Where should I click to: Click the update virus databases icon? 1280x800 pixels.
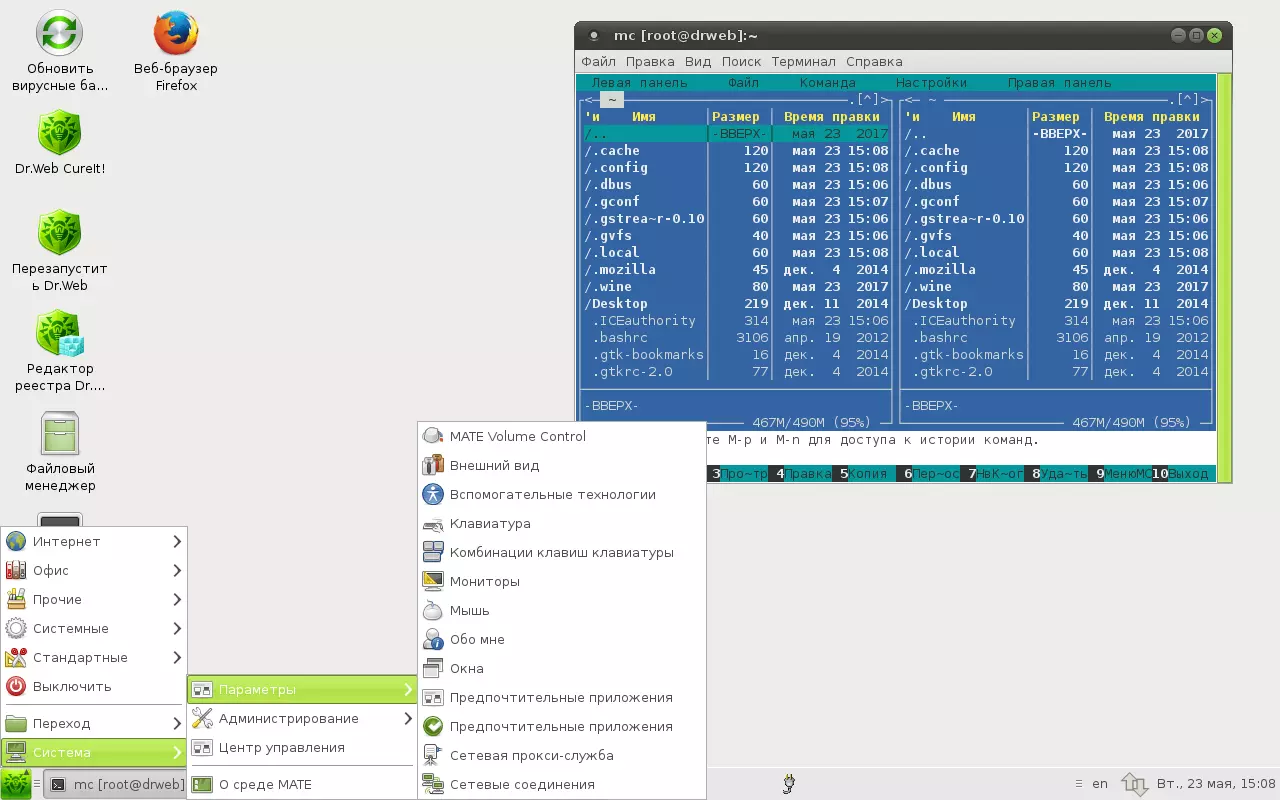pos(59,35)
